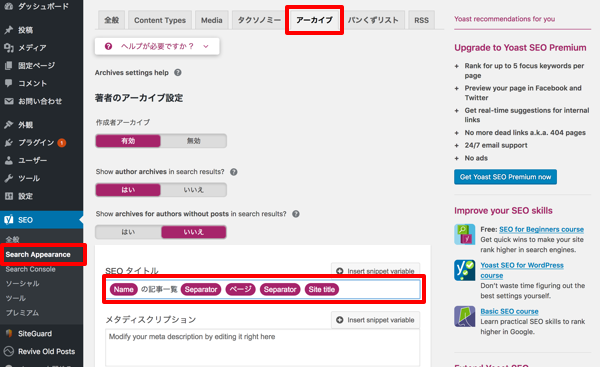Image resolution: width=600 pixels, height=367 pixels.
Task: Click the メディア media icon
Action: point(9,47)
